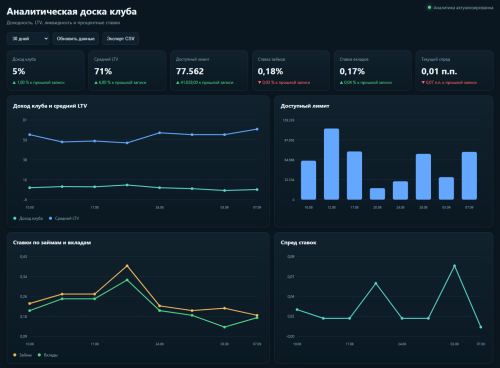Viewport: 500px width, 368px height.
Task: Select the Средний LTV metric card
Action: pos(127,70)
